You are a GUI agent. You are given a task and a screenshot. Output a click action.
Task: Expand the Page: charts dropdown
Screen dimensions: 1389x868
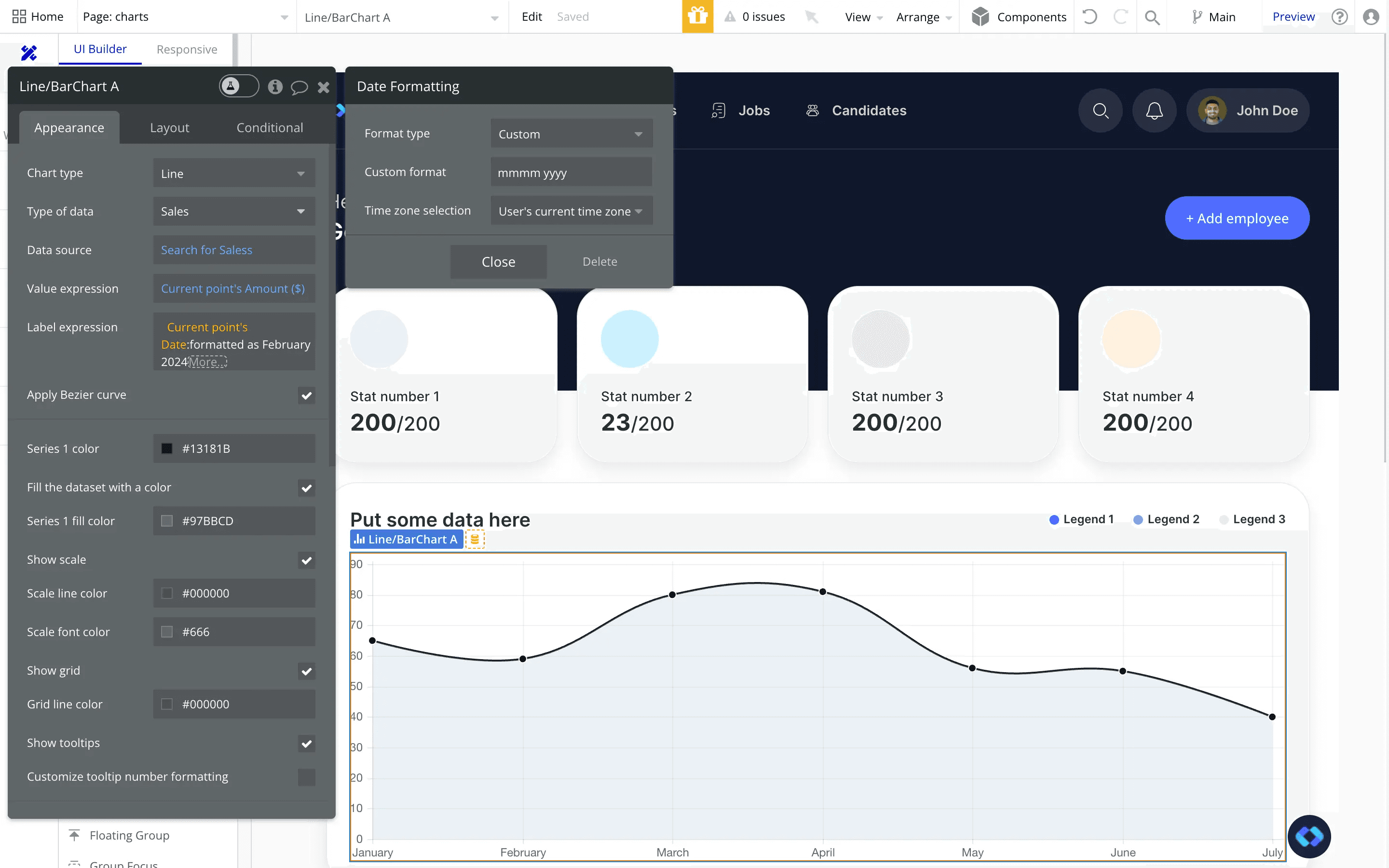283,17
